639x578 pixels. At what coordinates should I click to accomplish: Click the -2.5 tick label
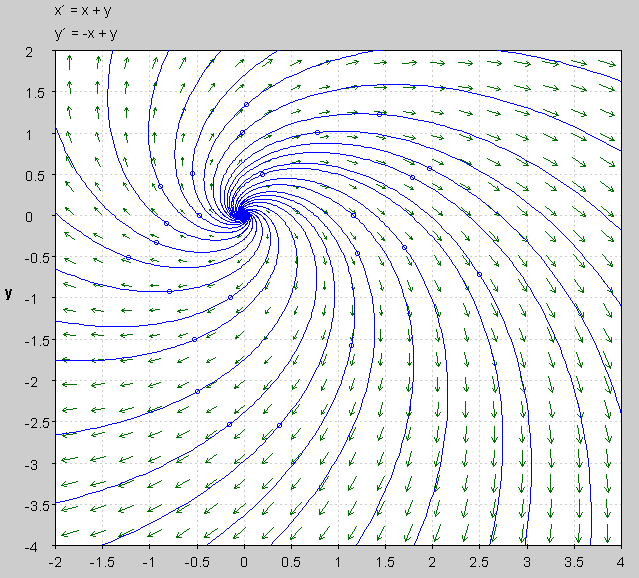37,423
